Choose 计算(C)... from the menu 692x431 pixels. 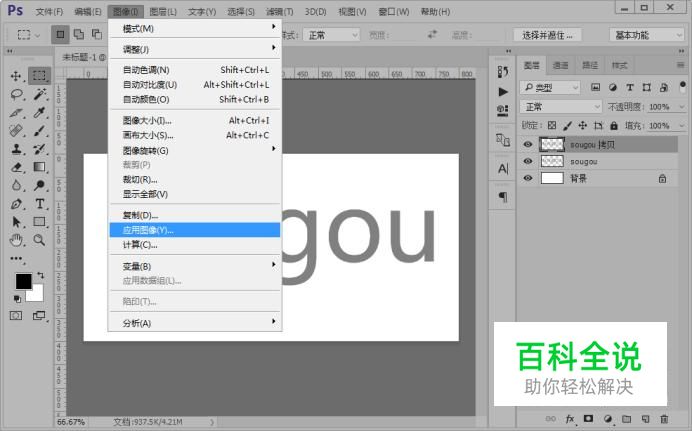(195, 244)
